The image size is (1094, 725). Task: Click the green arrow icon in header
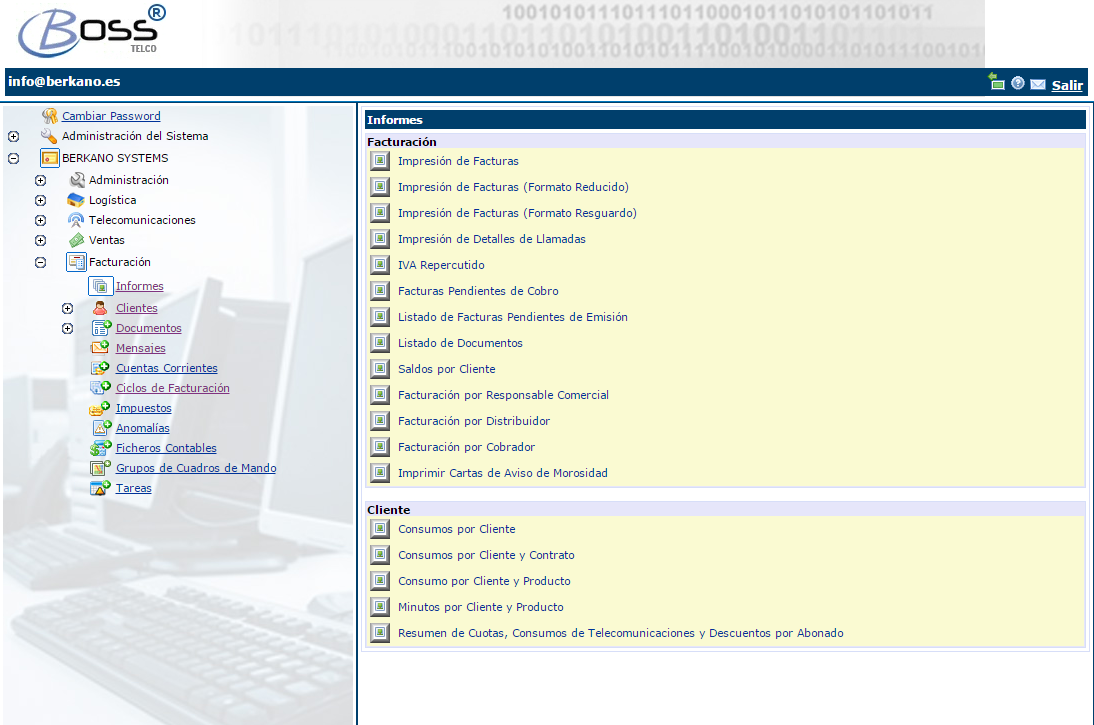click(x=997, y=82)
